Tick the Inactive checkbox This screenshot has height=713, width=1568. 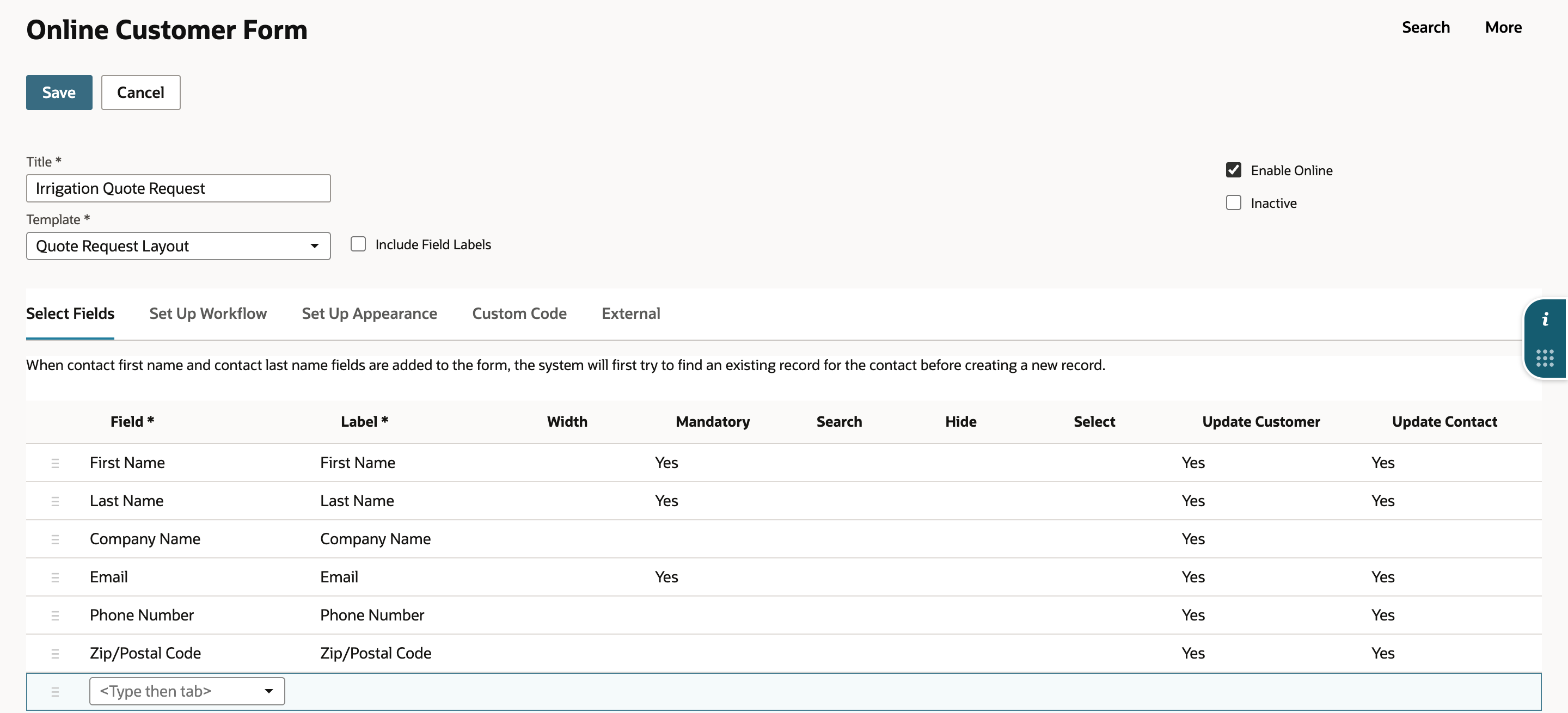1233,202
